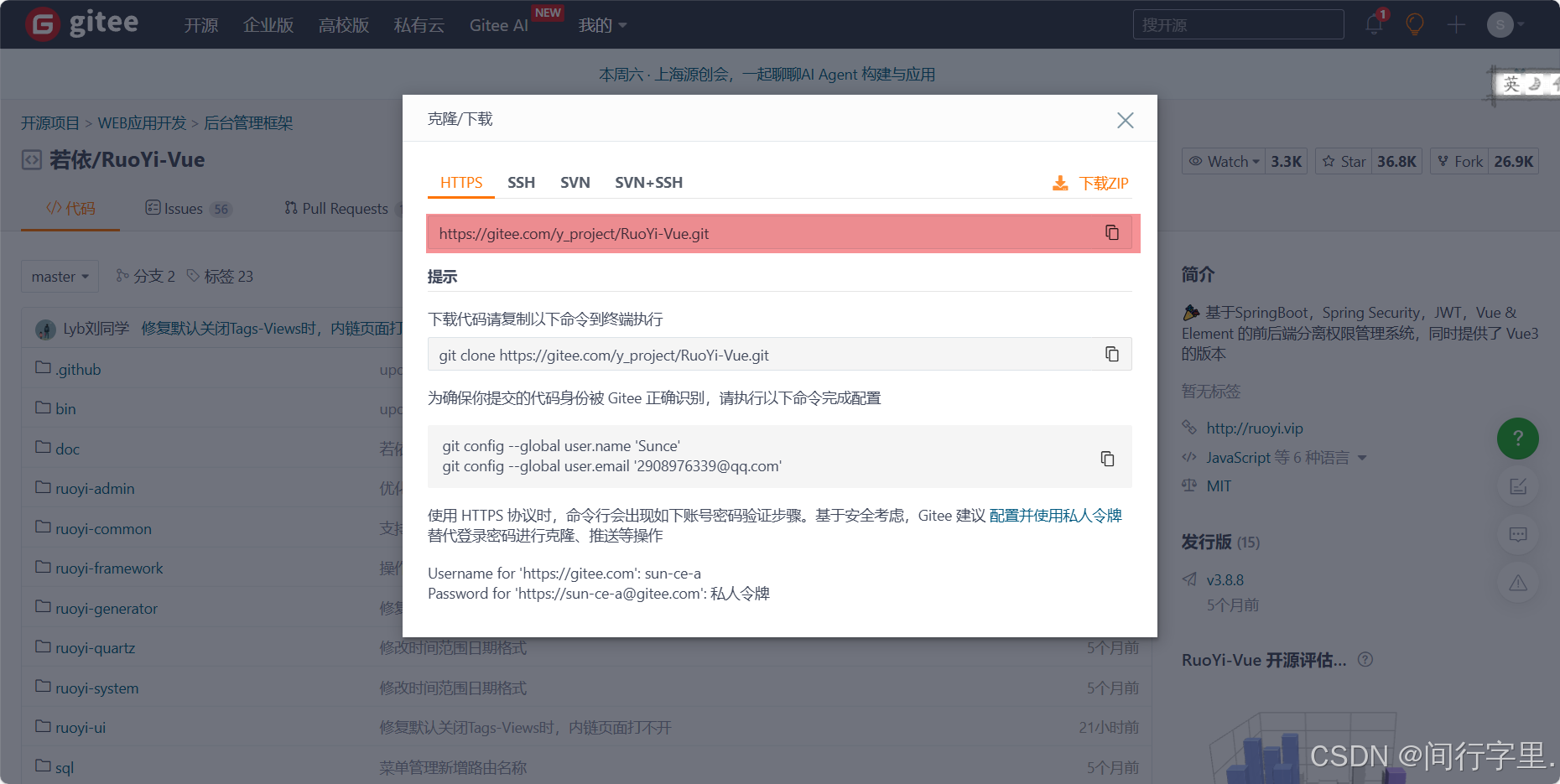Expand the 我的 dropdown menu
Screen dimensions: 1560x784
coord(602,25)
